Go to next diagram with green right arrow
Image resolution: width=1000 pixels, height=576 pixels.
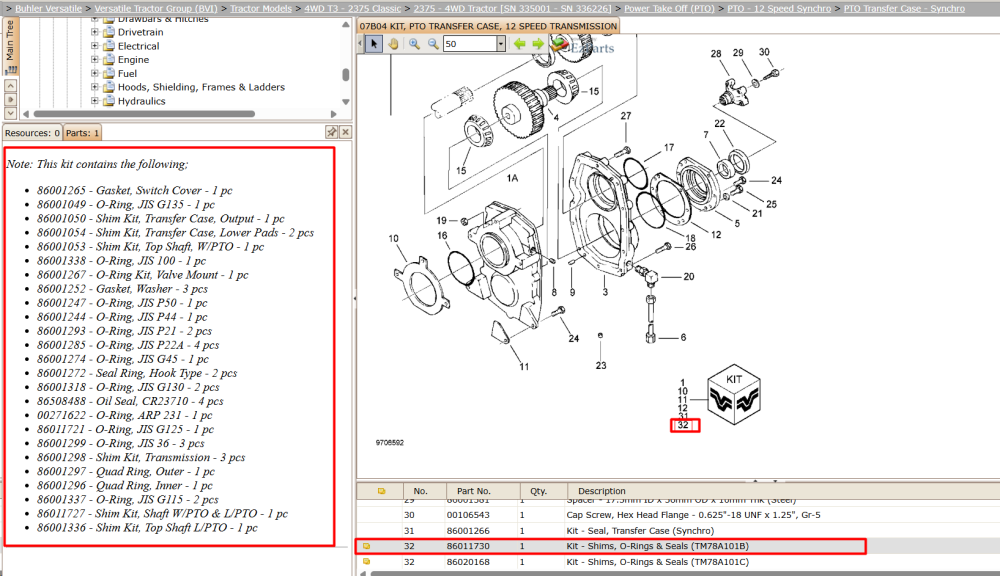pyautogui.click(x=538, y=44)
